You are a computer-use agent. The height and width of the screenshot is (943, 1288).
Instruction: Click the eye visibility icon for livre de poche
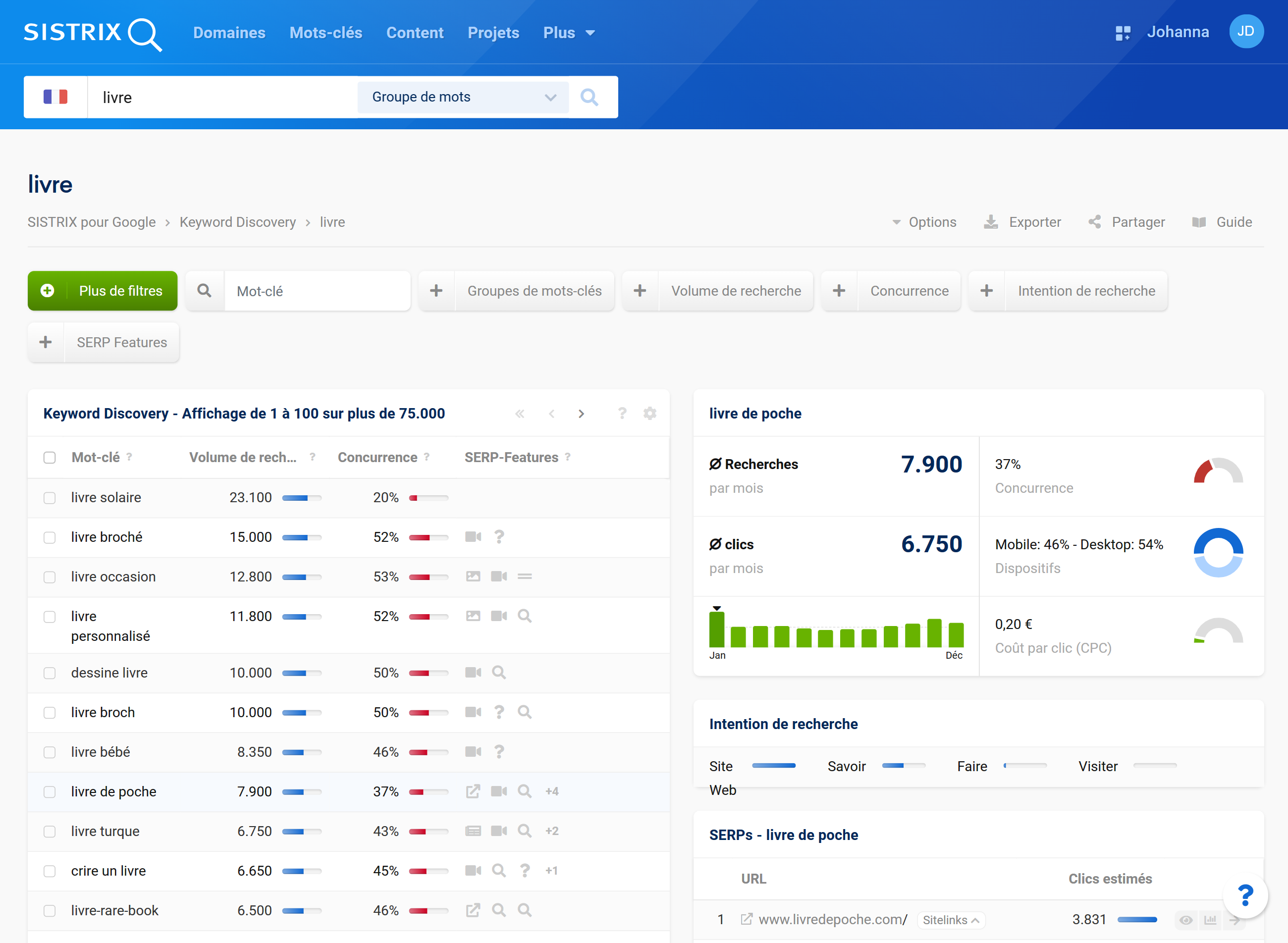[1185, 920]
